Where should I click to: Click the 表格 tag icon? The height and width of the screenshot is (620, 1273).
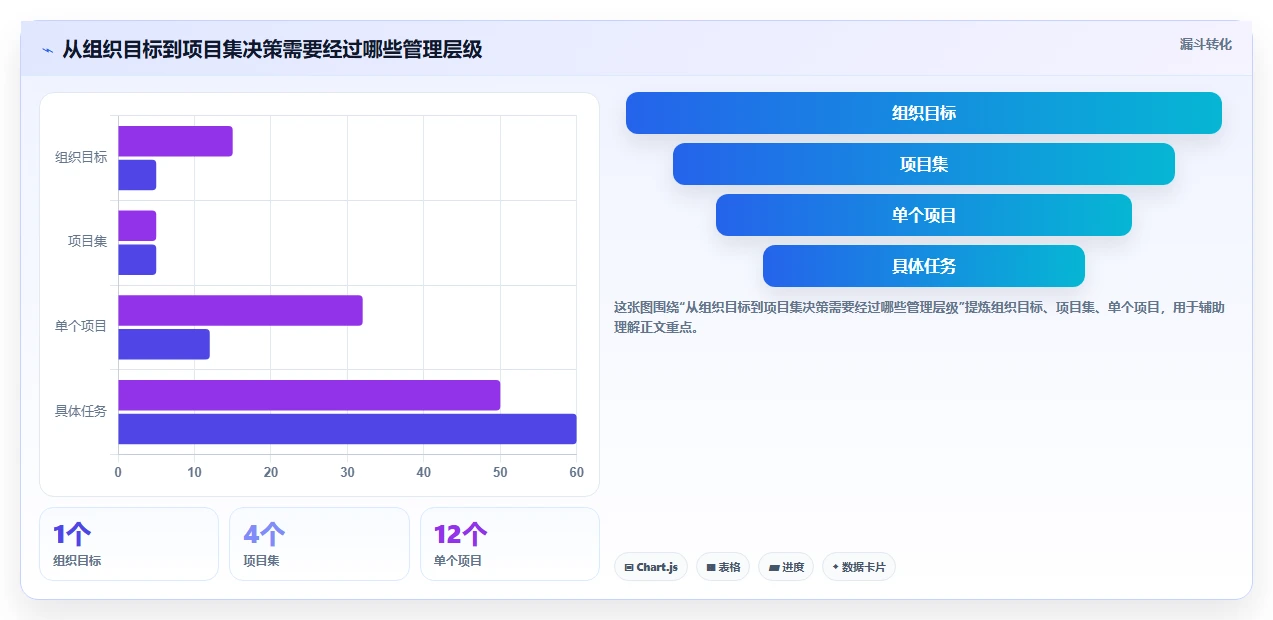pos(711,567)
